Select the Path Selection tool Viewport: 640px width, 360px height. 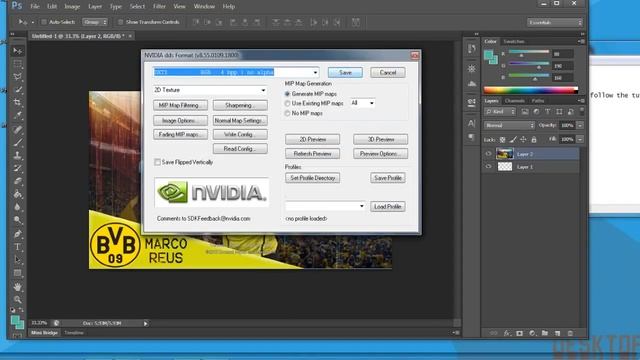pyautogui.click(x=17, y=260)
